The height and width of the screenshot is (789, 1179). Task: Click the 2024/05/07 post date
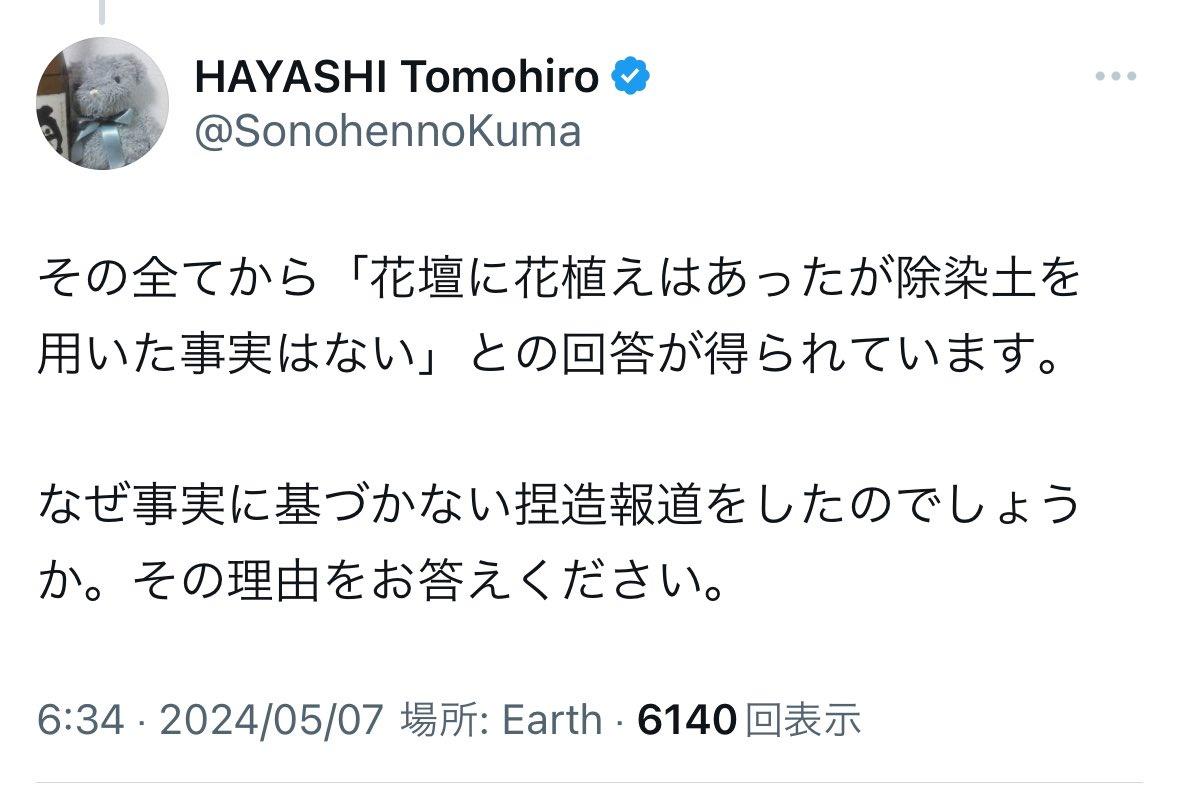click(x=271, y=720)
